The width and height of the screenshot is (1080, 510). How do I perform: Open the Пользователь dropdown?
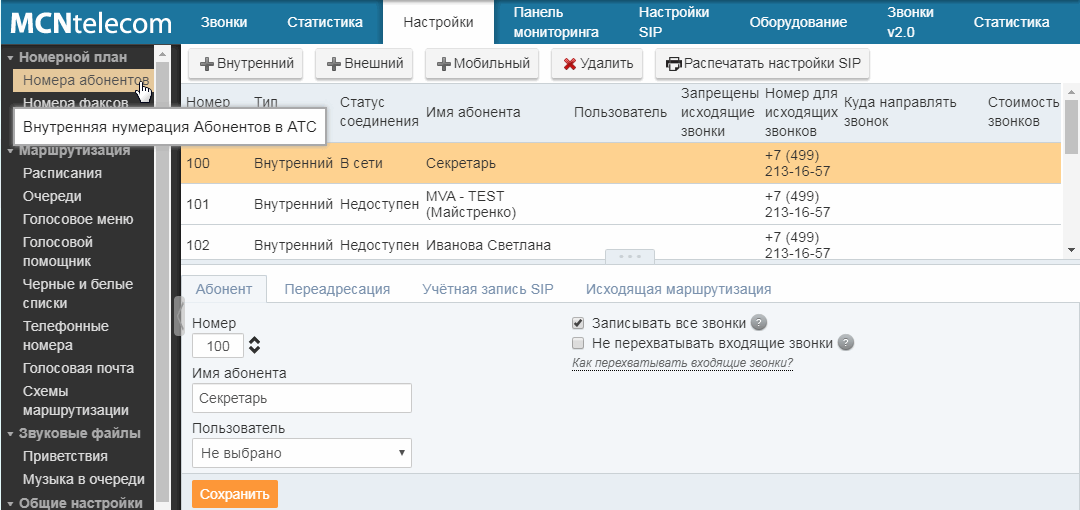(x=301, y=453)
